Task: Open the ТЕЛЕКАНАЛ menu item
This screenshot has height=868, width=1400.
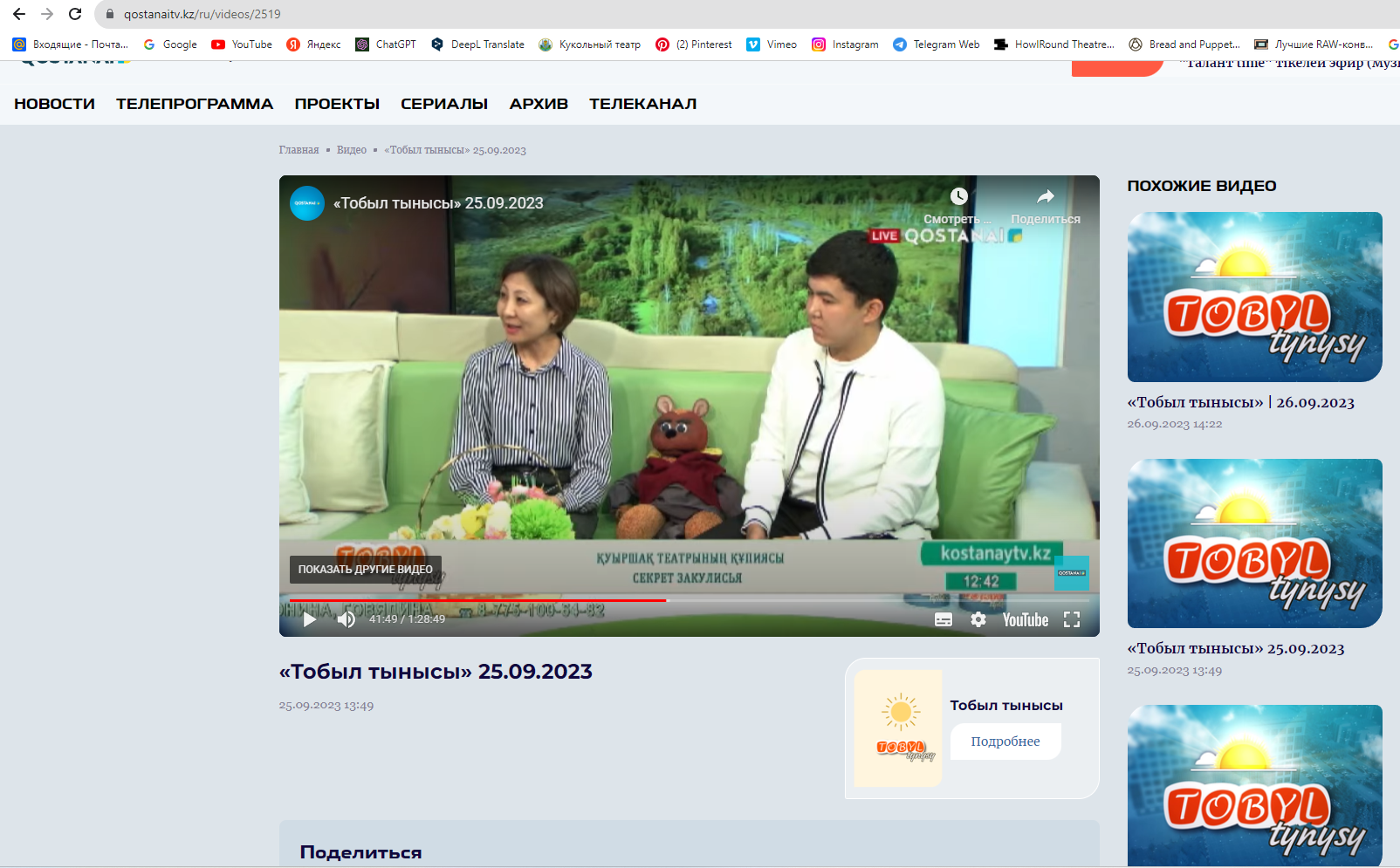Action: (642, 104)
